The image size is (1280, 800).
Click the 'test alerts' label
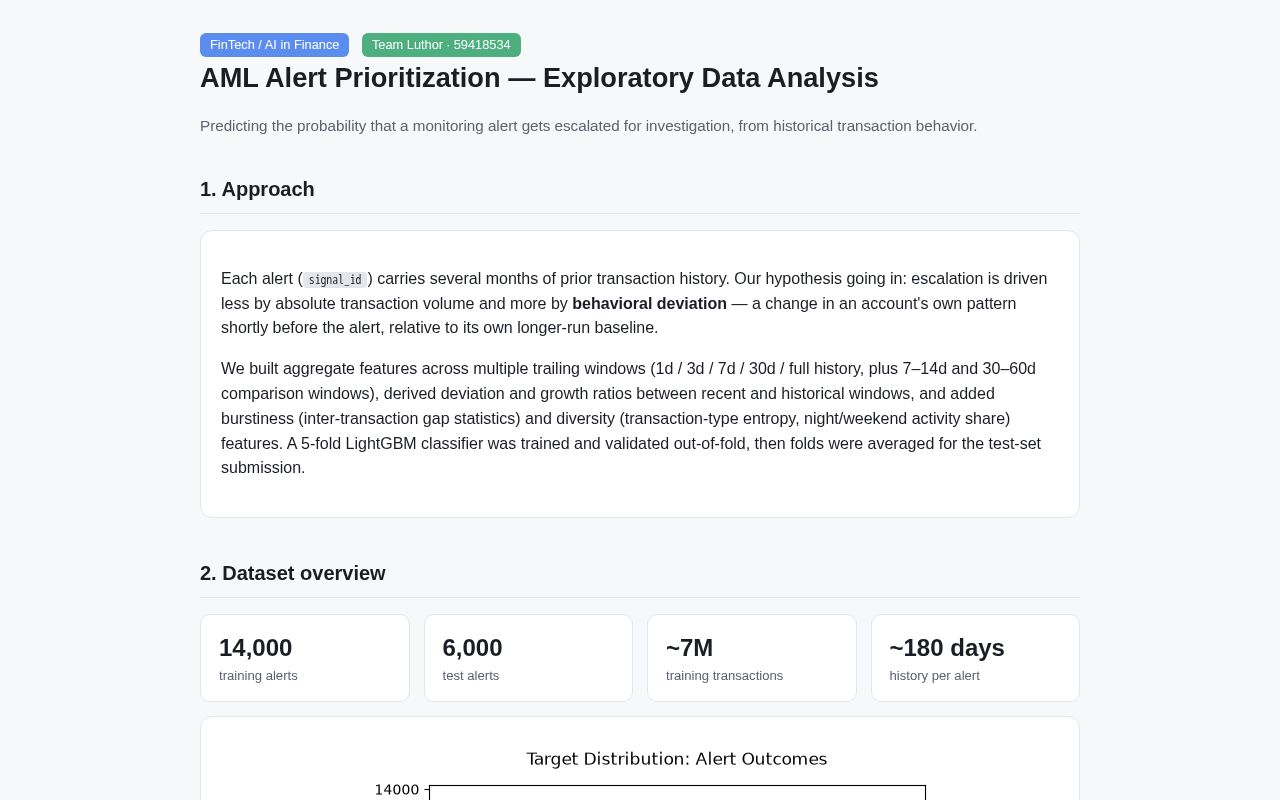[x=471, y=676]
